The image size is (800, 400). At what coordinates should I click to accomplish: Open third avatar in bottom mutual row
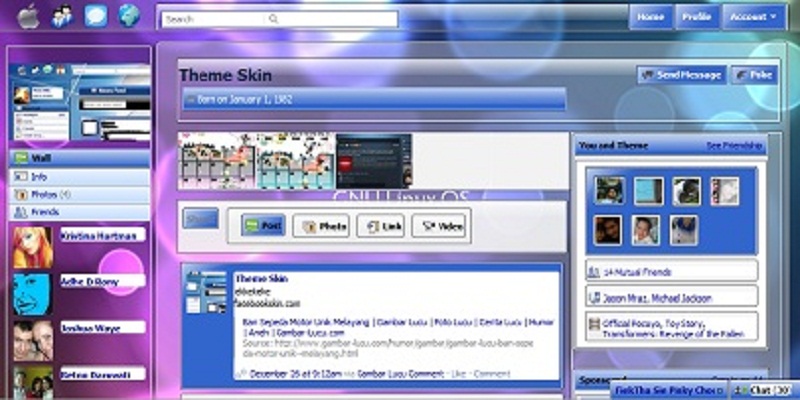point(684,230)
